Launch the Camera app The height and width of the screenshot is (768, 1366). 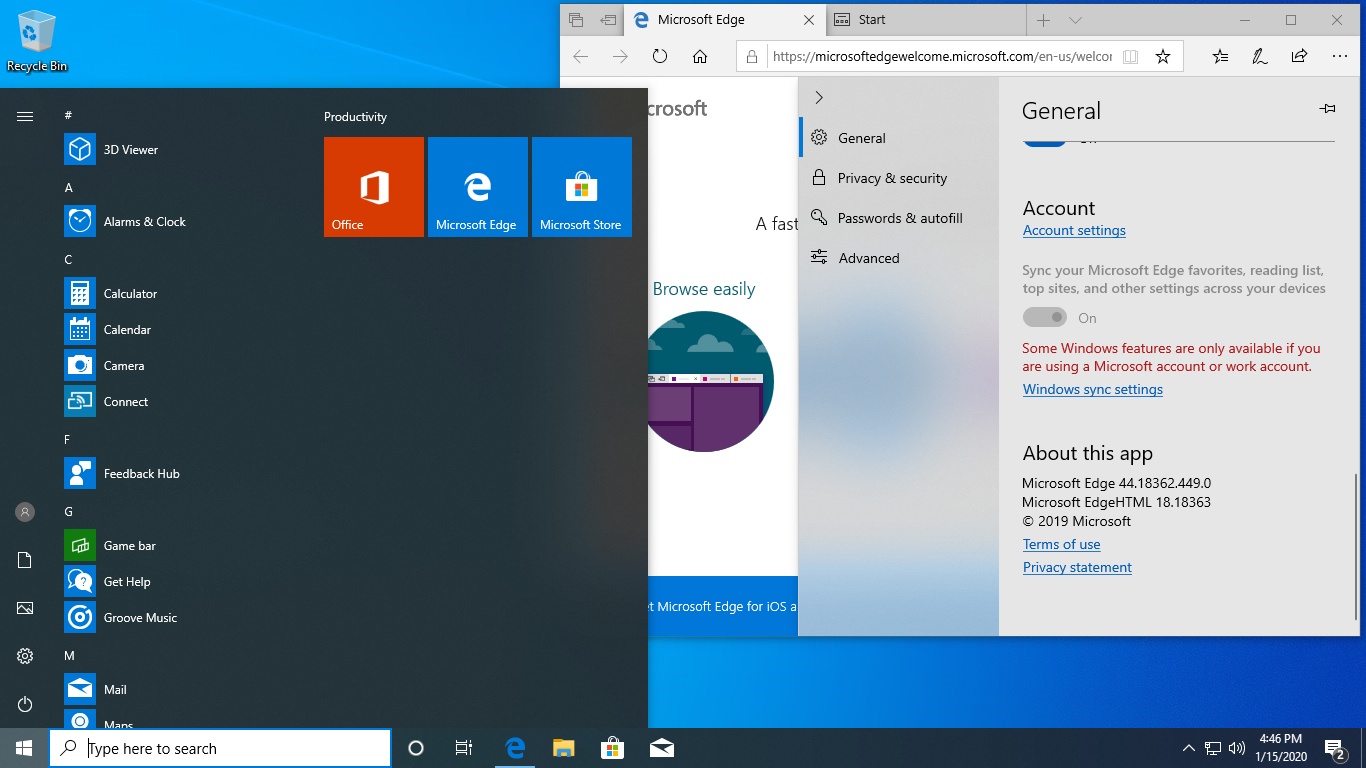180,366
